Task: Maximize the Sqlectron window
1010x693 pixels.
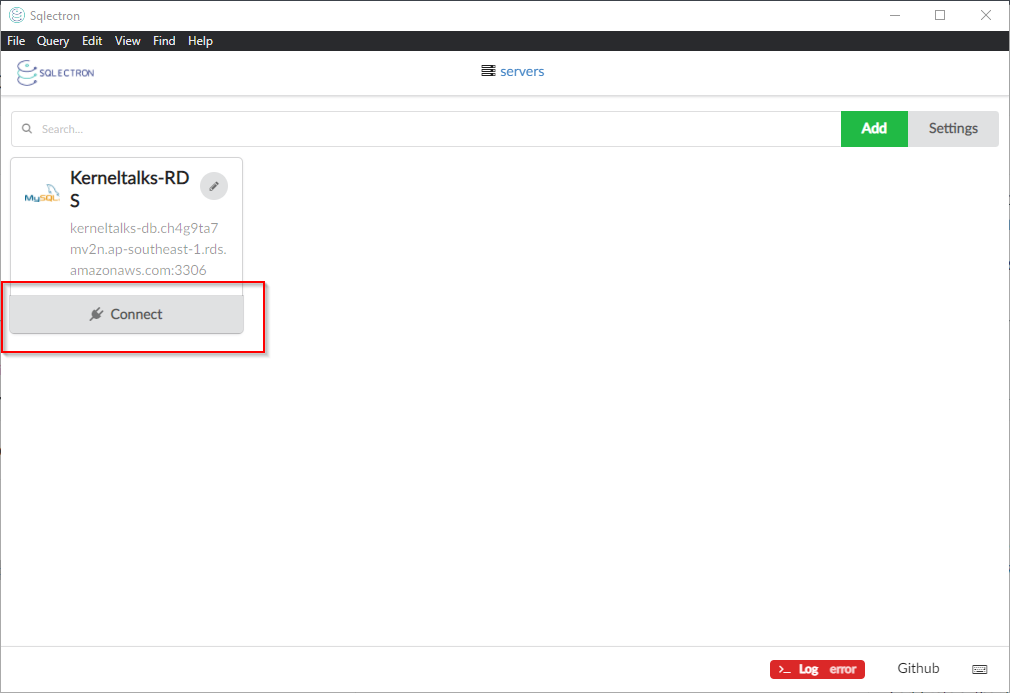Action: [x=940, y=15]
